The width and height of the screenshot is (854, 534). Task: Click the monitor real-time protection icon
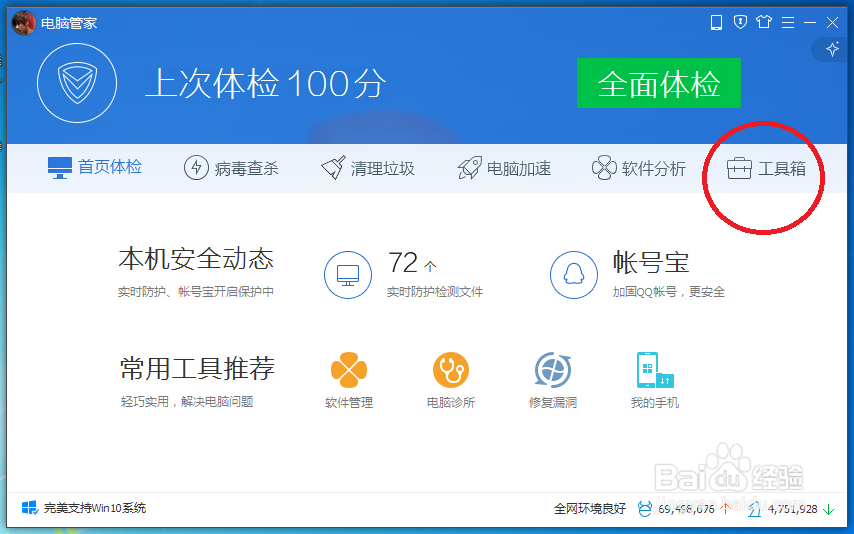348,275
